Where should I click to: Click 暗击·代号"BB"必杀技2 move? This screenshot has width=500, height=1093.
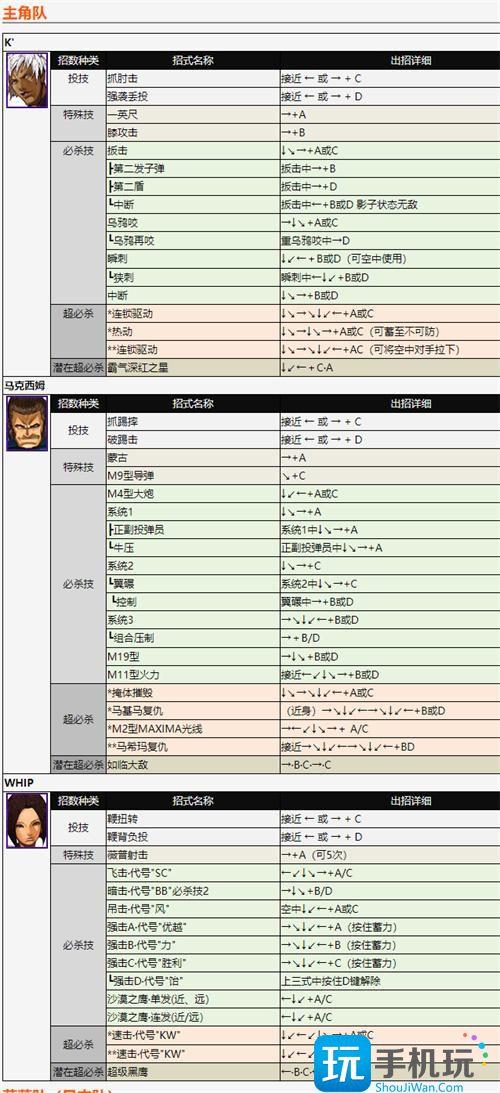(x=158, y=891)
